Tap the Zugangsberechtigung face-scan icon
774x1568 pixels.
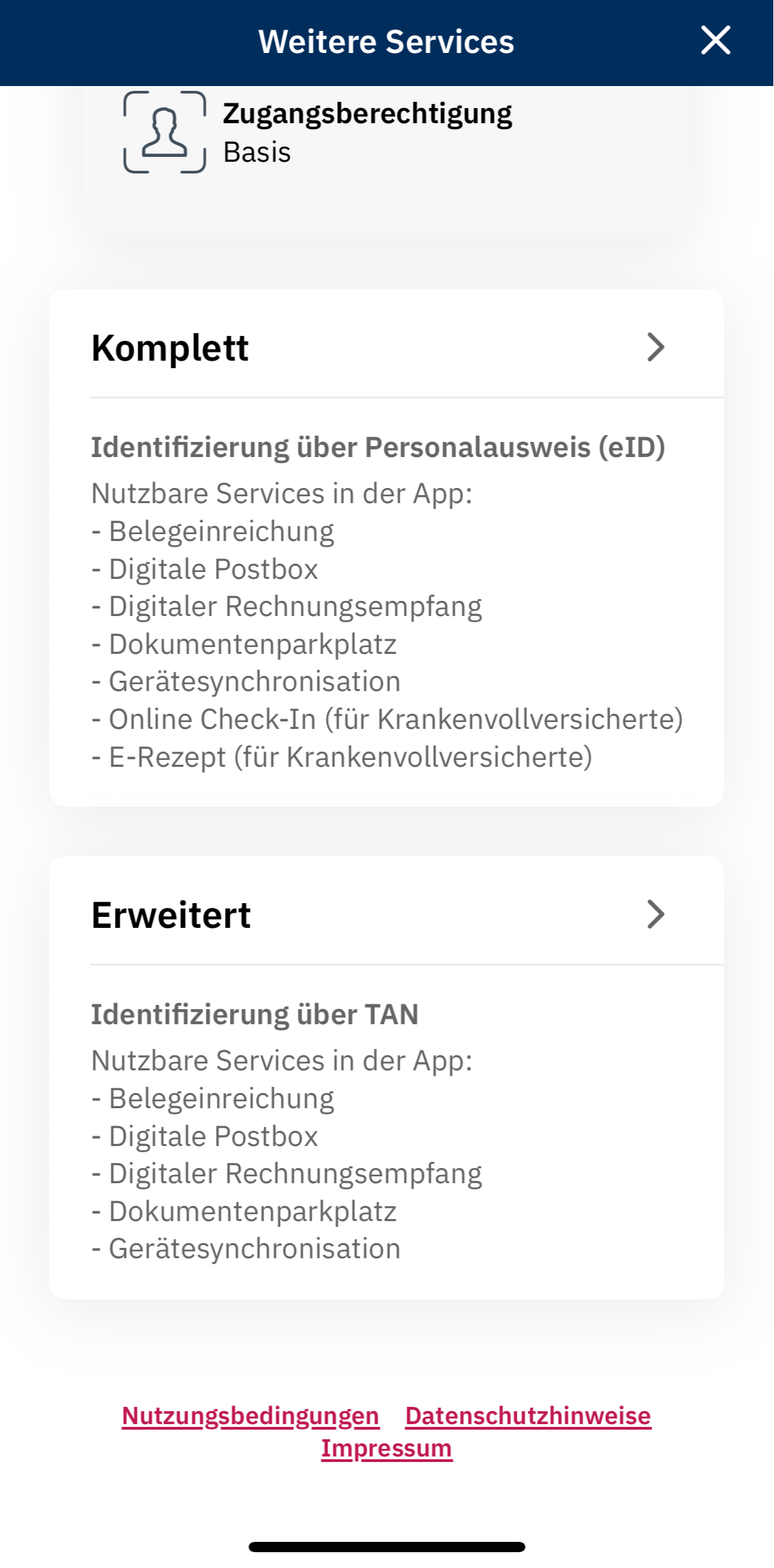point(164,131)
